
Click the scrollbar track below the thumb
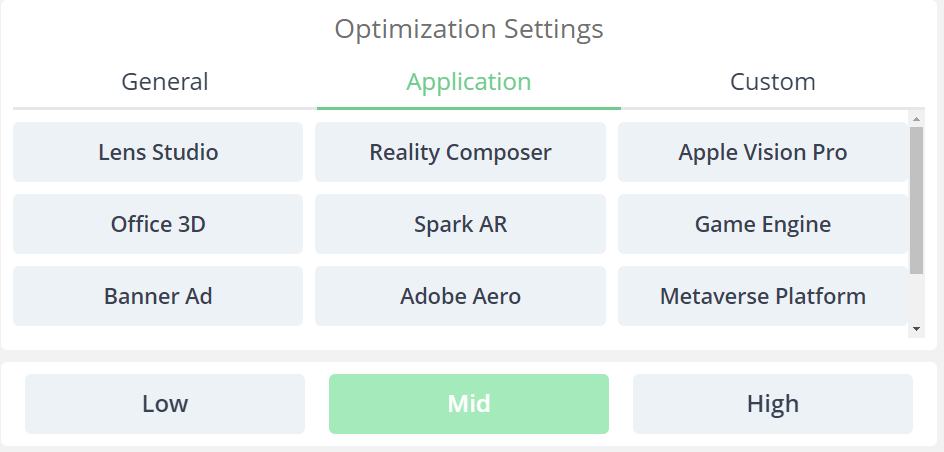pos(916,298)
